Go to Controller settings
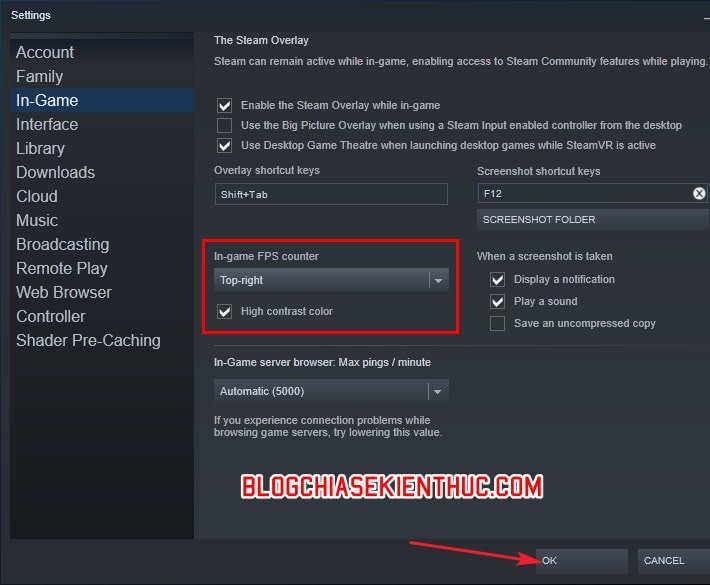The height and width of the screenshot is (585, 710). point(102,316)
